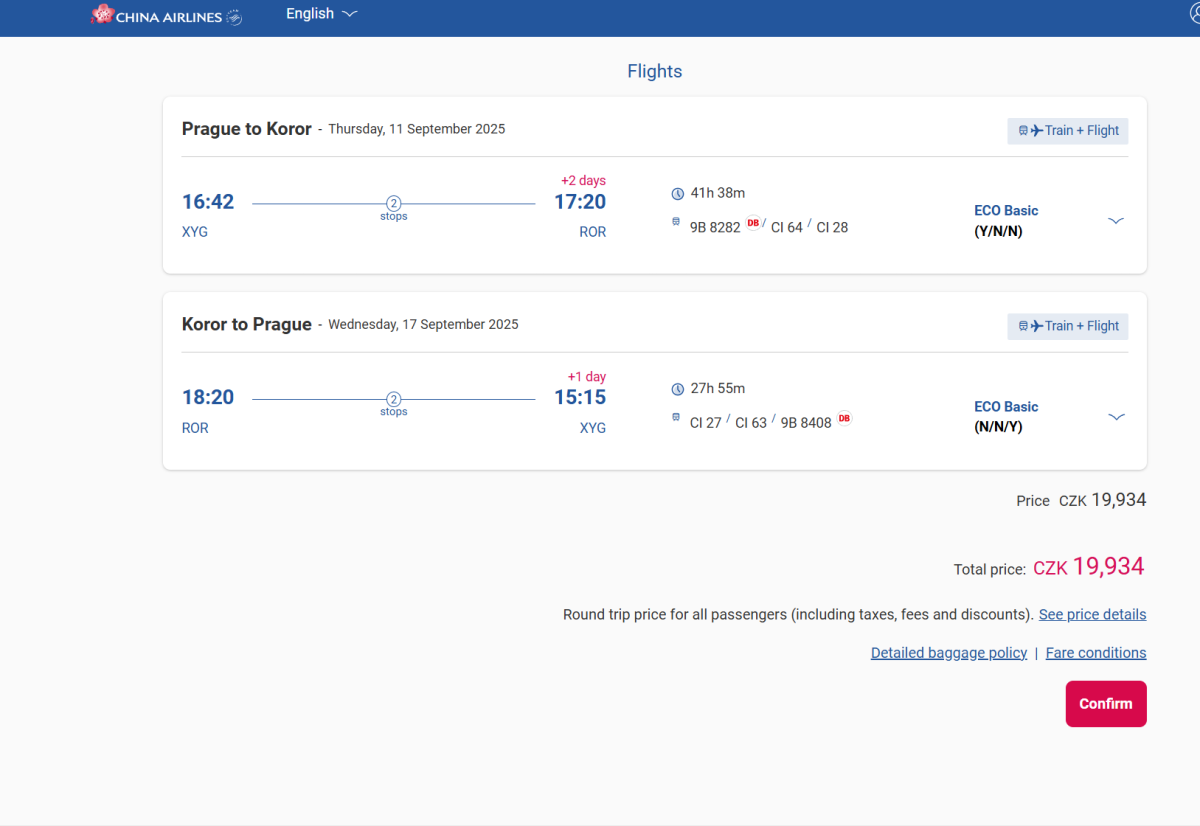This screenshot has width=1200, height=826.
Task: Select ECO Basic fare on the outbound flight
Action: [x=1005, y=211]
